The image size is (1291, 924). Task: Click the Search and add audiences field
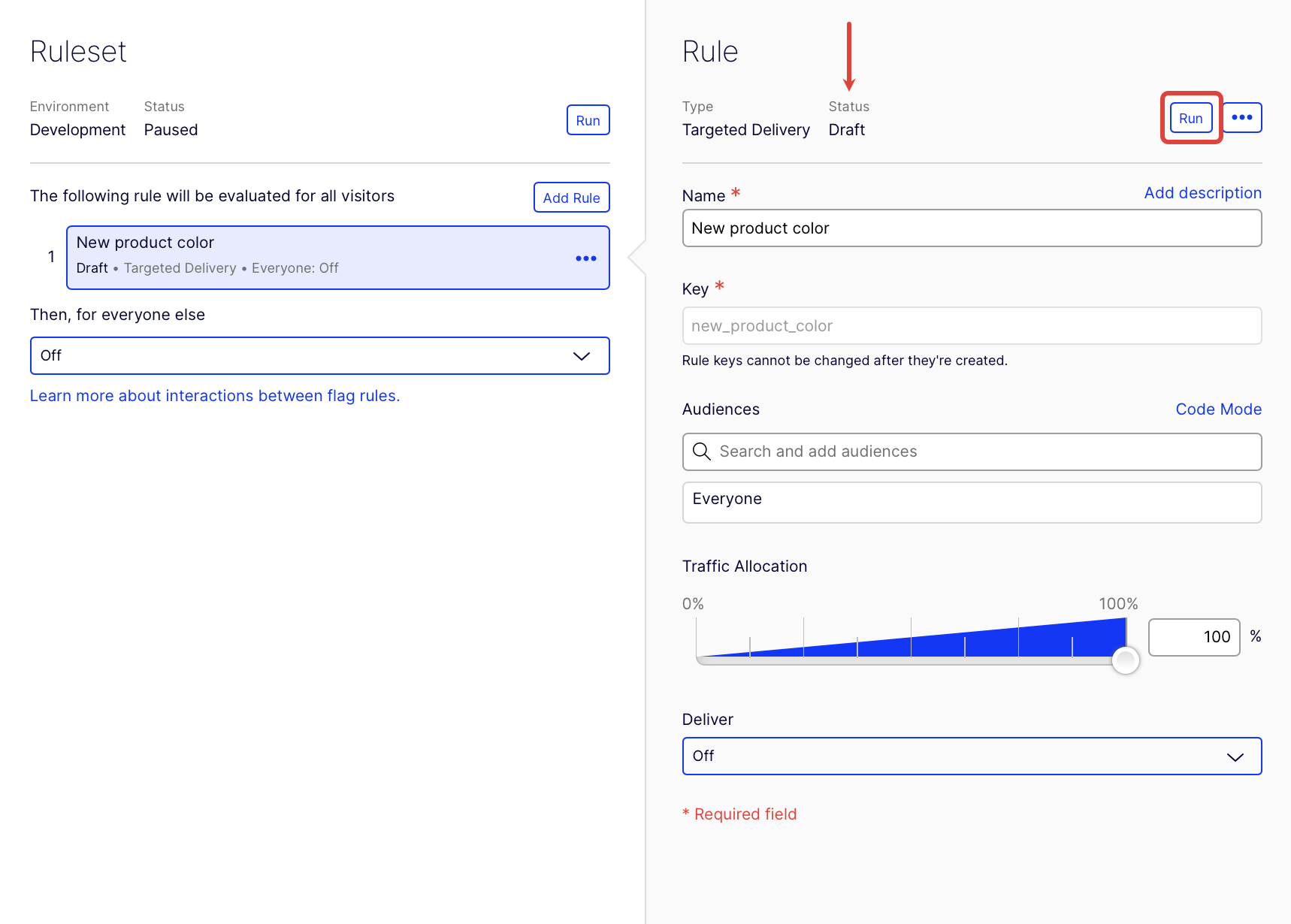[x=984, y=451]
